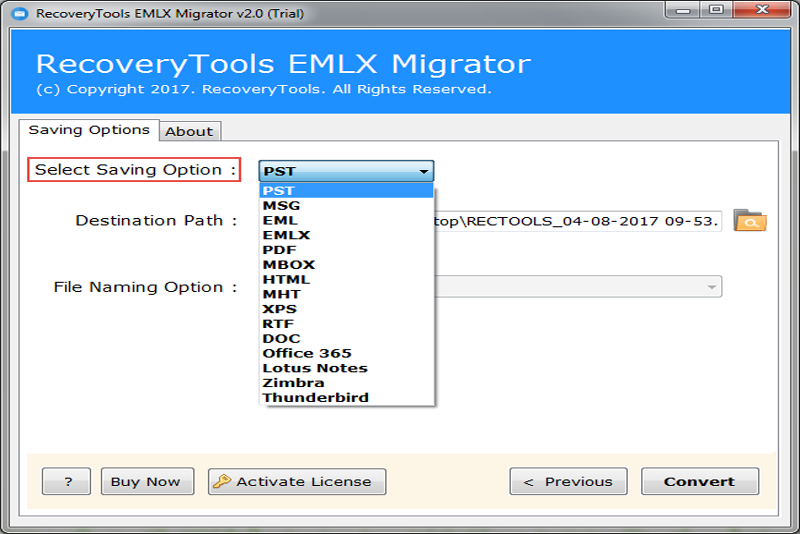Expand the File Naming Option dropdown
The height and width of the screenshot is (534, 800).
point(712,287)
